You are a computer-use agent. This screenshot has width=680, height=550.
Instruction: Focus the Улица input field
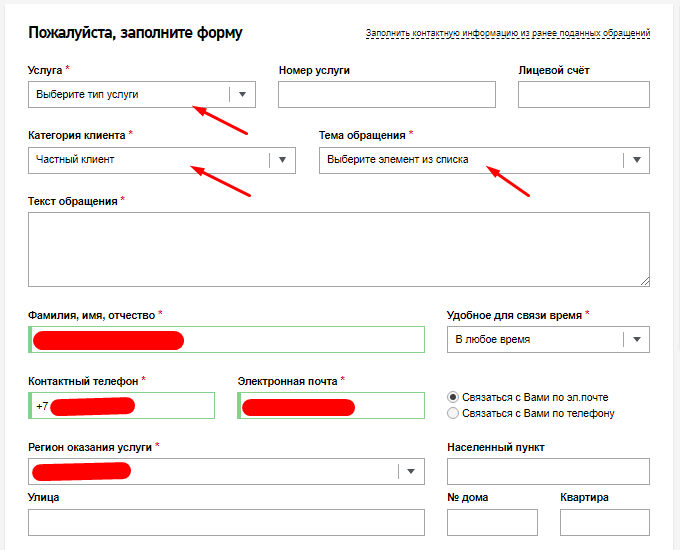point(226,522)
